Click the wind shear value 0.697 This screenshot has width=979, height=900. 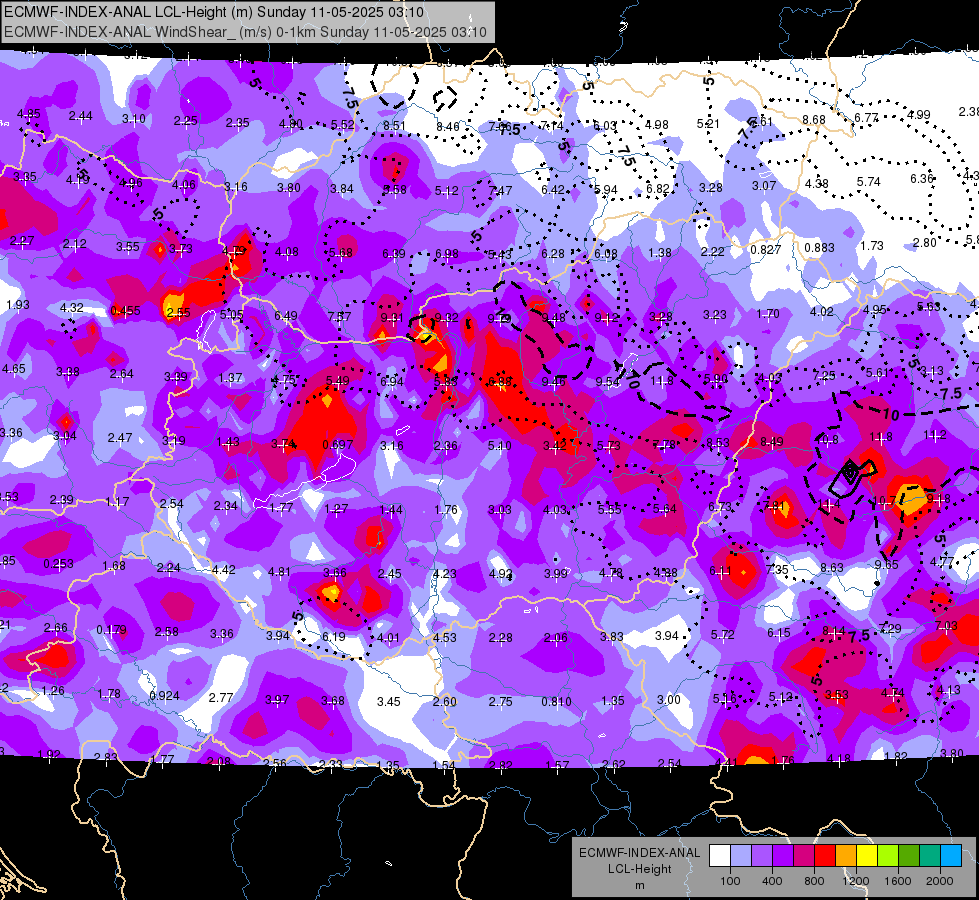tap(337, 445)
